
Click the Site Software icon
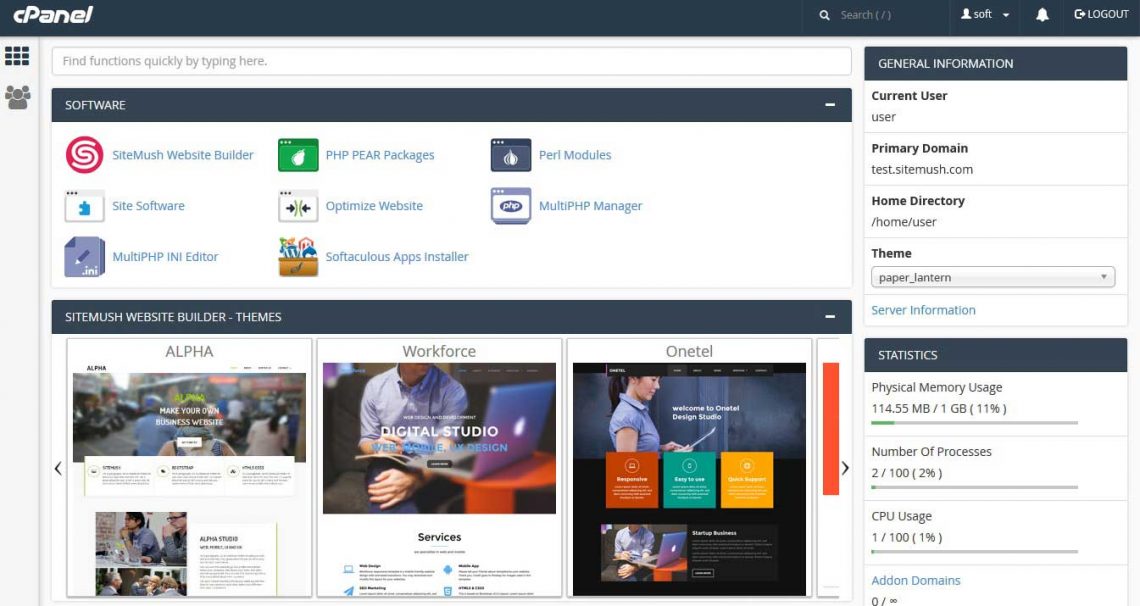pos(84,206)
